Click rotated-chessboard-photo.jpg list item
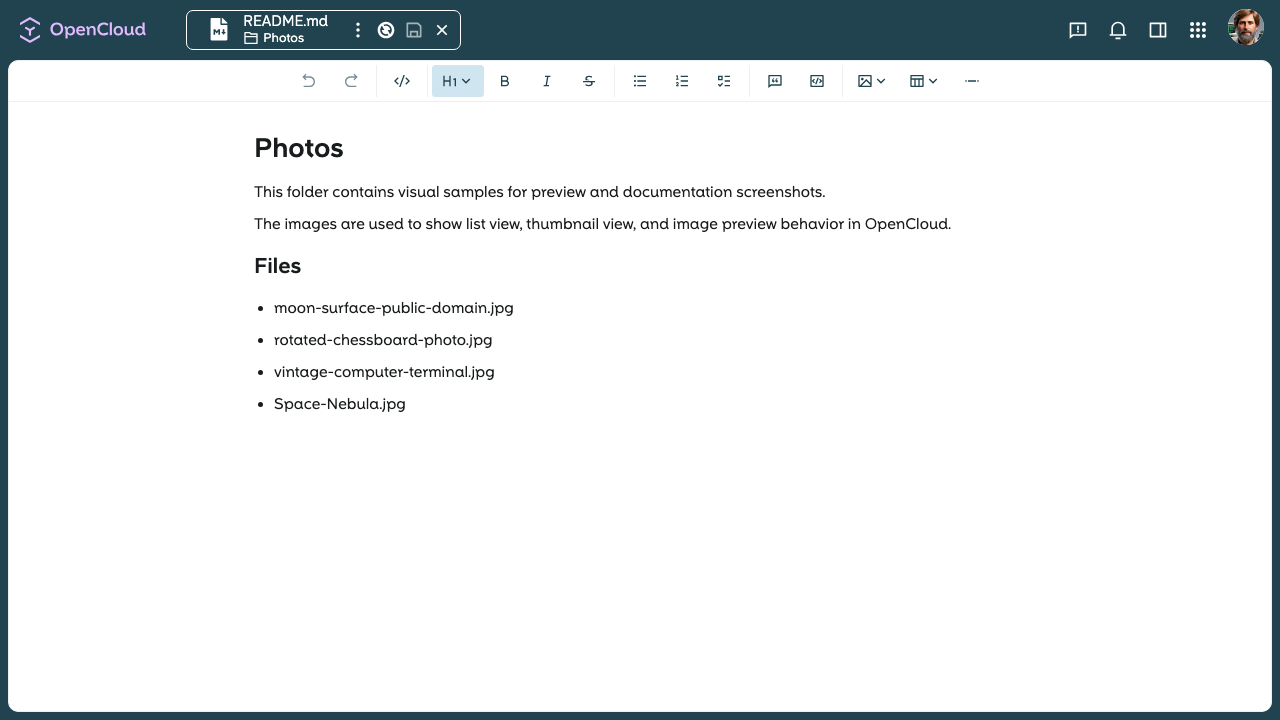 (383, 340)
